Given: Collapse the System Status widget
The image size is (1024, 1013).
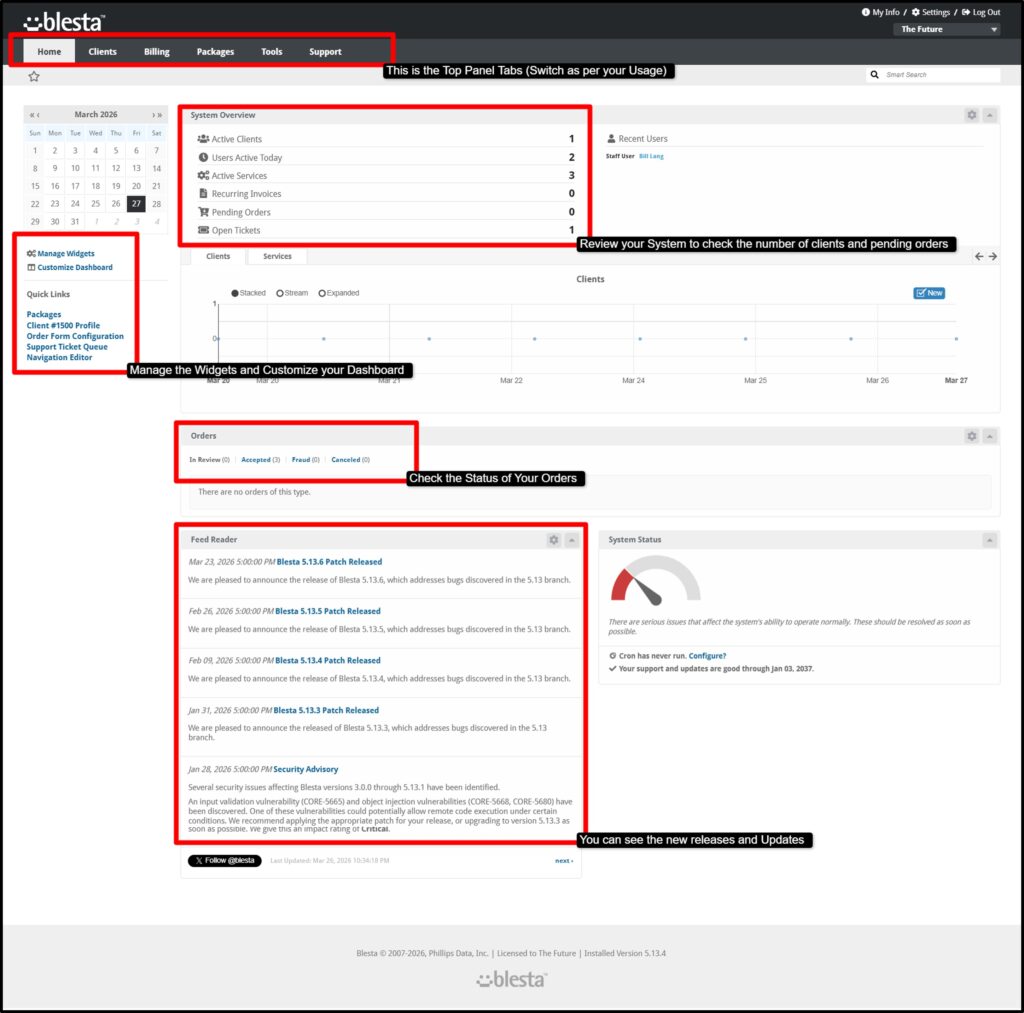Looking at the screenshot, I should (x=989, y=540).
